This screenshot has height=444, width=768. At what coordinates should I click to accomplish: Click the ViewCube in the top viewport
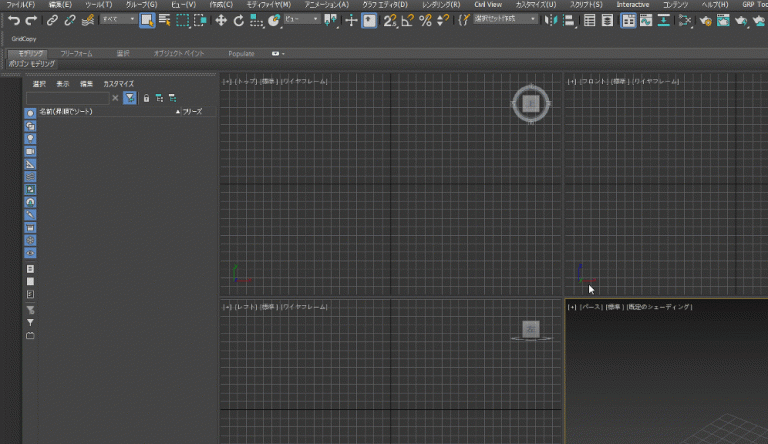click(x=531, y=102)
